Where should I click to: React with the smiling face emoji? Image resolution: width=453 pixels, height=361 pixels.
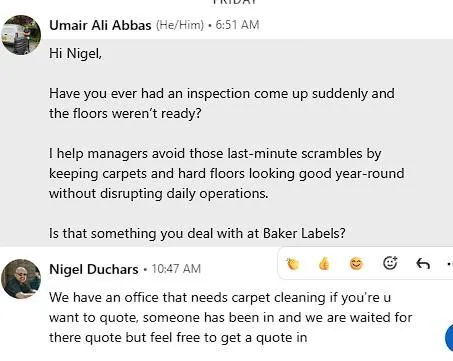356,264
